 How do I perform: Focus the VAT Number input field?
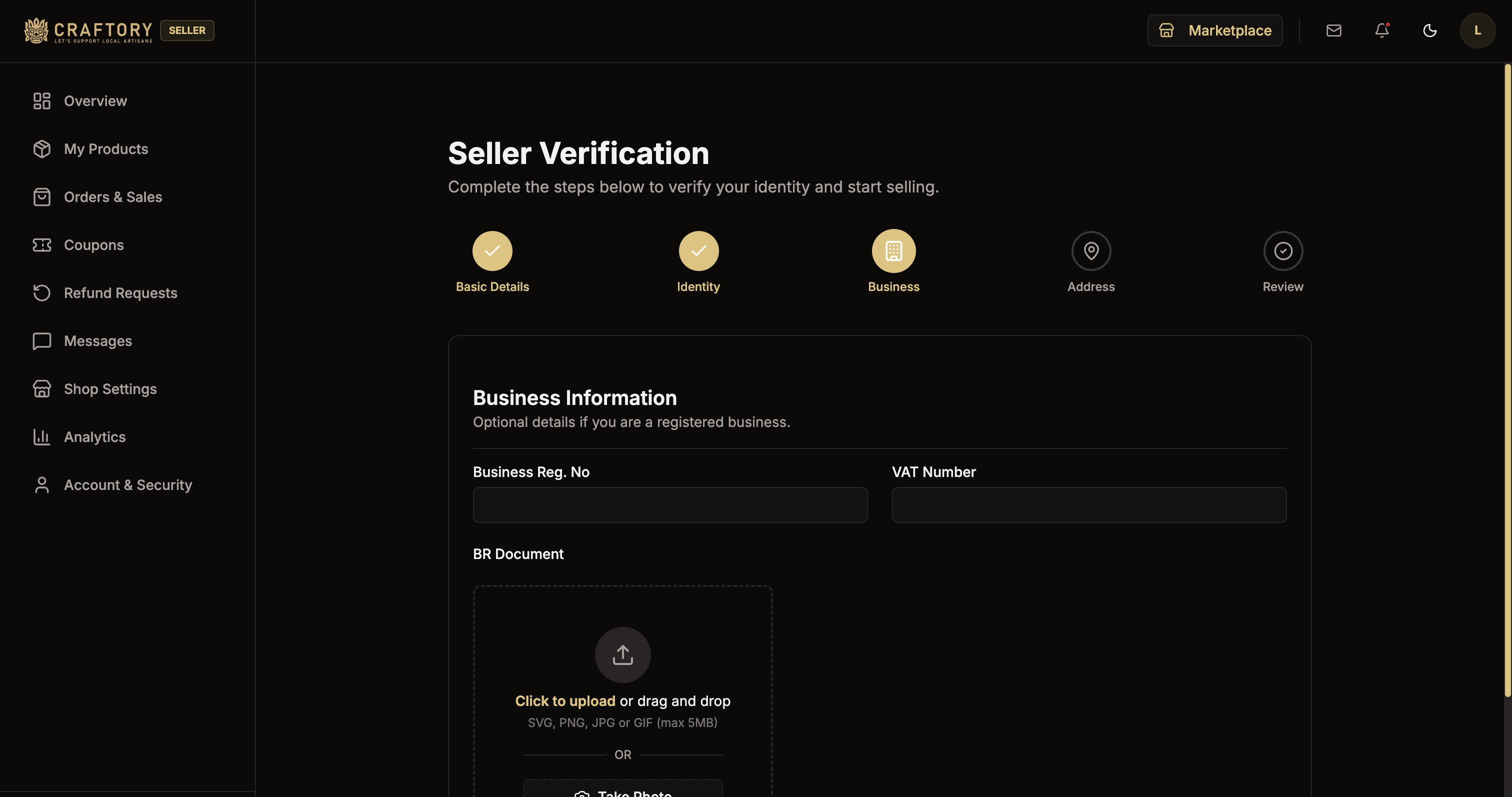[1088, 504]
